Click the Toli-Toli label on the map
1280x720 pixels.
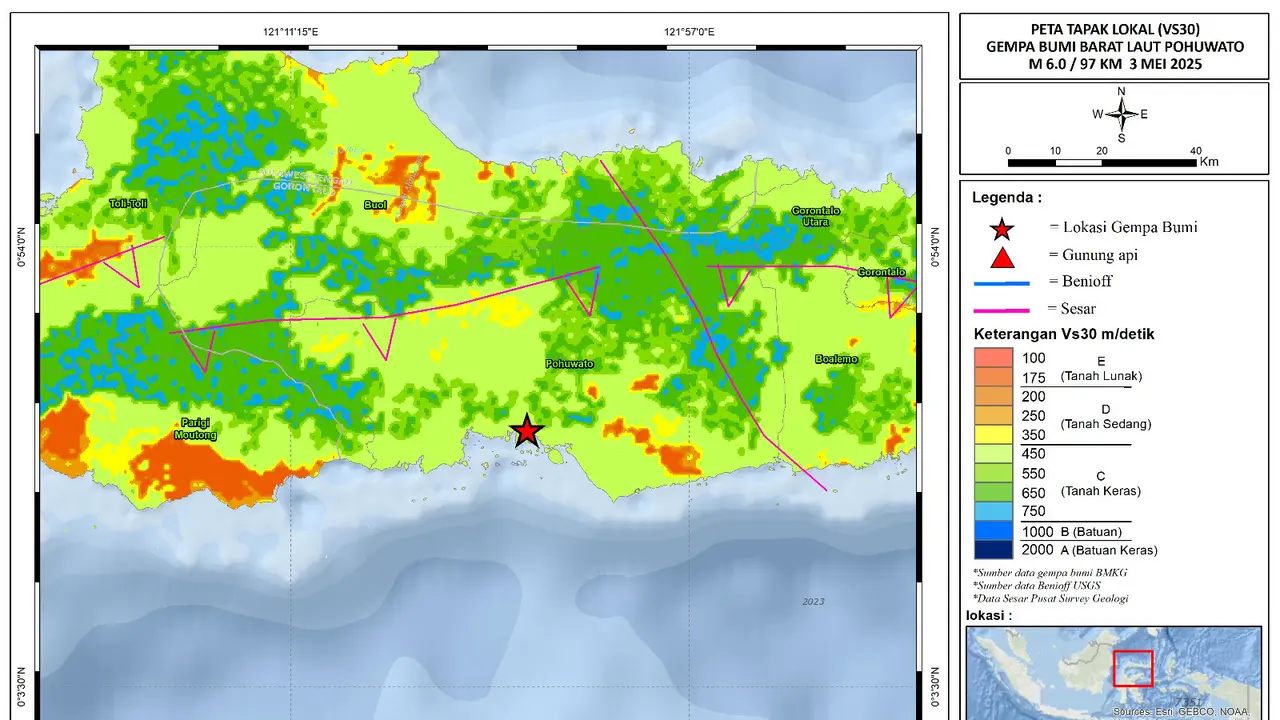point(128,204)
